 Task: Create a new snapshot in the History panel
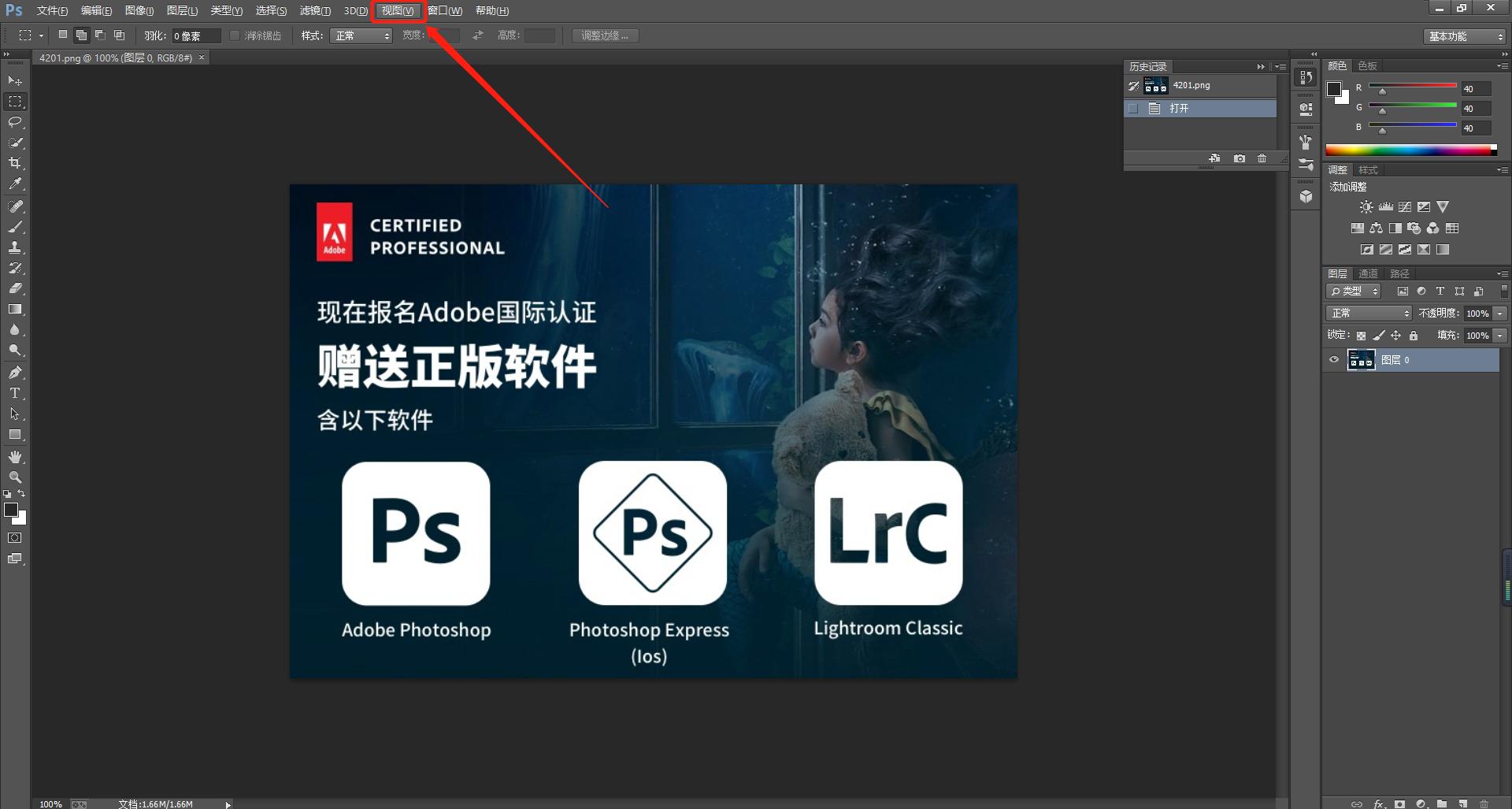click(1239, 158)
